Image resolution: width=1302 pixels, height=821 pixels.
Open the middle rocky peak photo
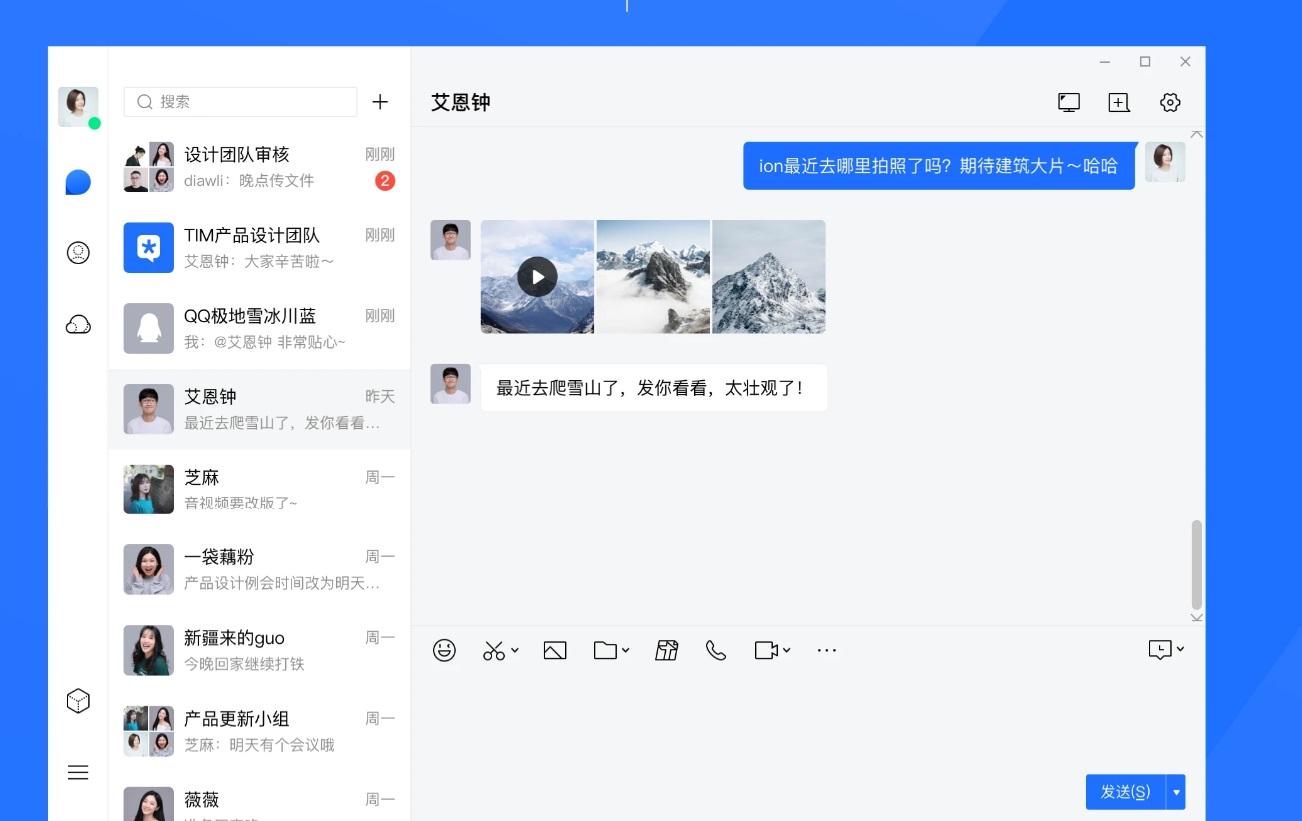tap(653, 277)
